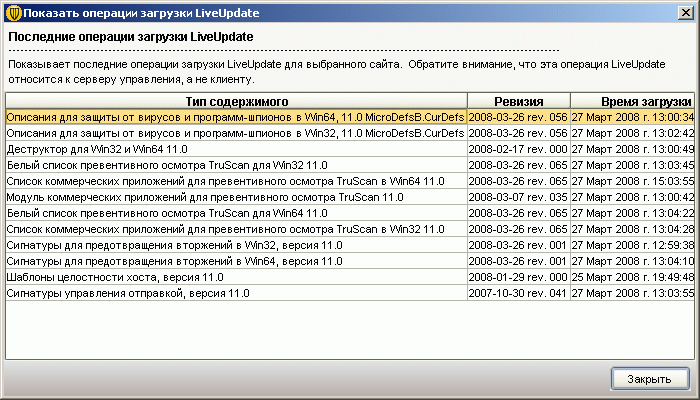Click download time 27 Март 2008 г. 13:03:45
Screen dimensions: 700x400
pos(633,166)
